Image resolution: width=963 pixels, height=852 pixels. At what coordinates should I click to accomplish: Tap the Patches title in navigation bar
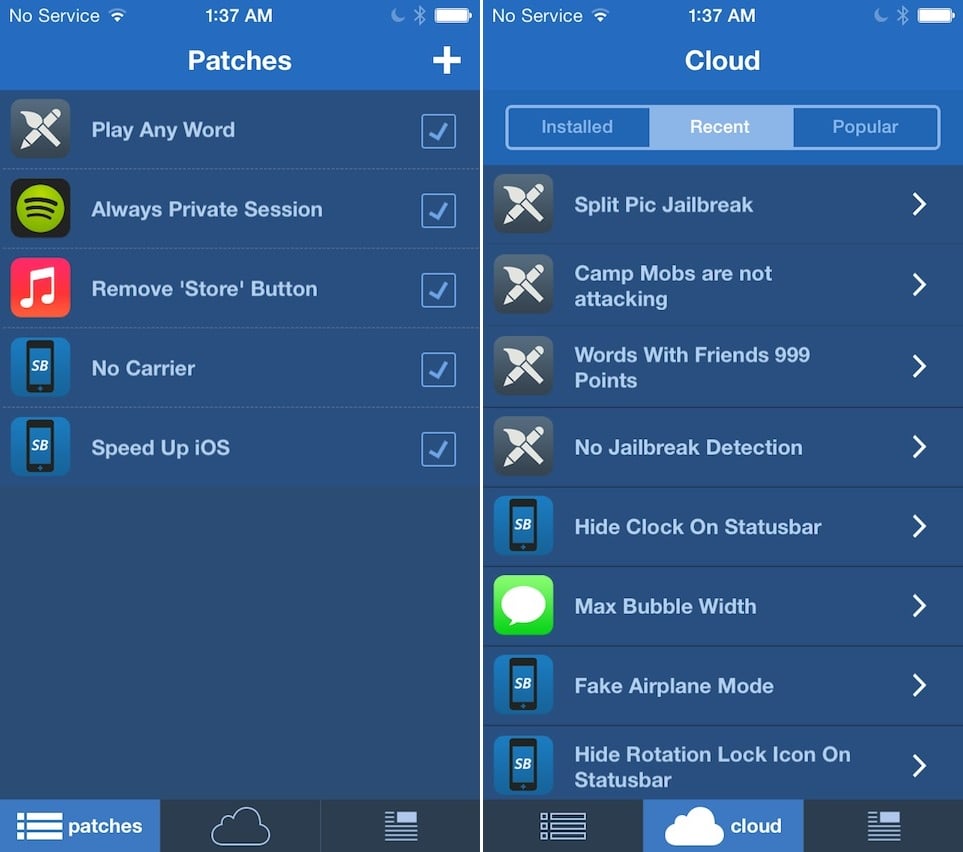pyautogui.click(x=240, y=60)
